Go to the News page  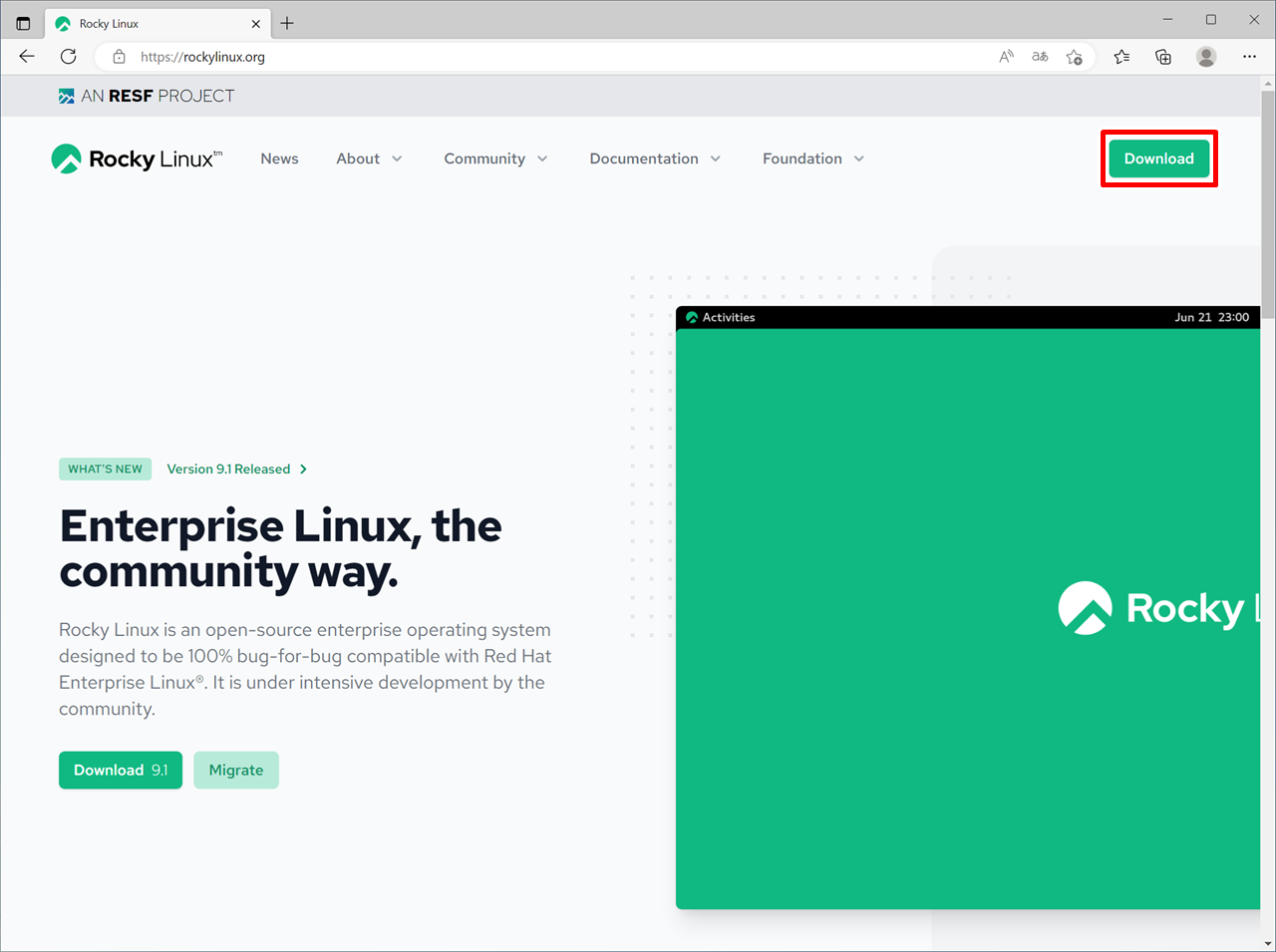[279, 159]
